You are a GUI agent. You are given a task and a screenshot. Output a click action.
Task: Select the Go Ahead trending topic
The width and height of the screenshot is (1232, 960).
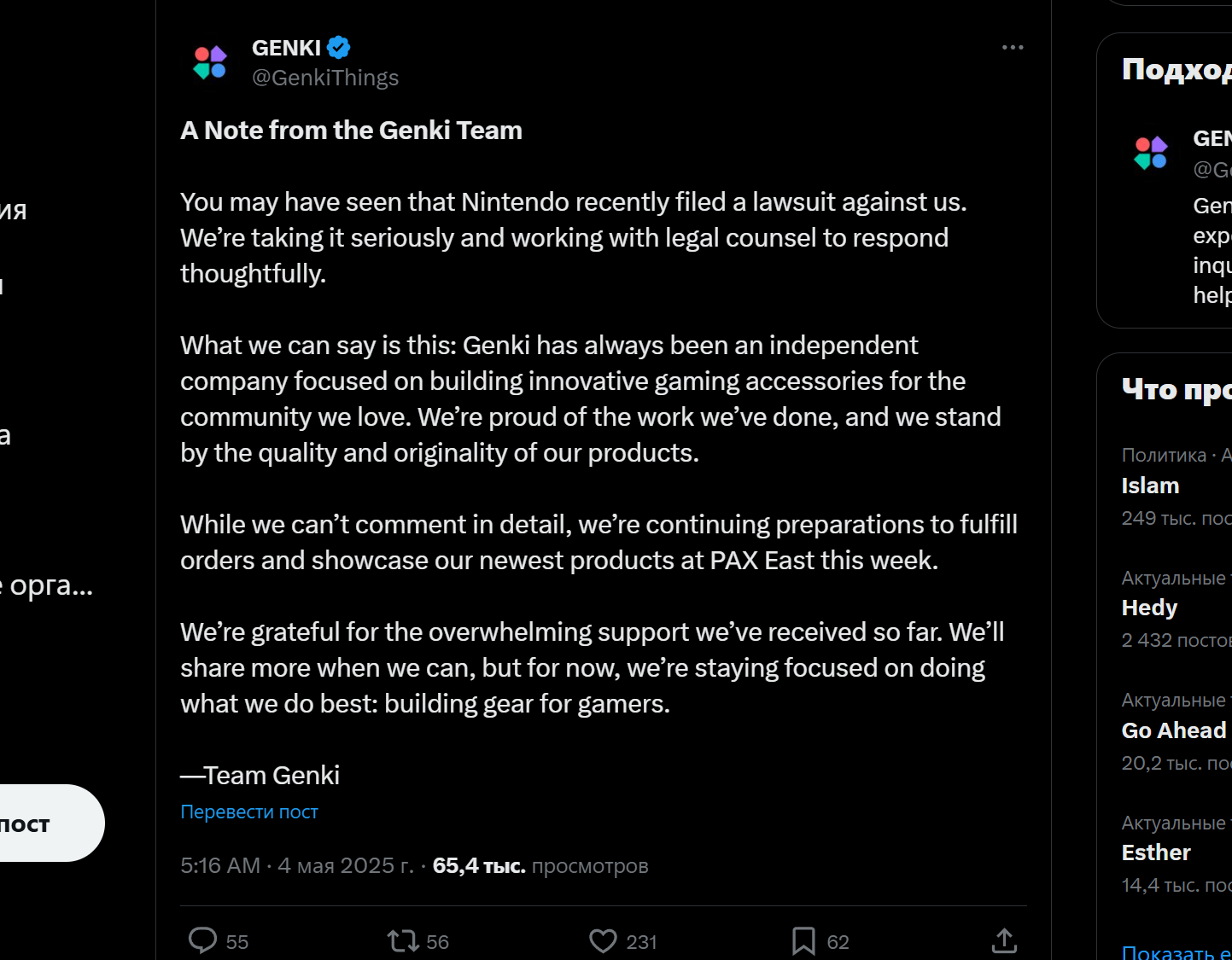1173,730
